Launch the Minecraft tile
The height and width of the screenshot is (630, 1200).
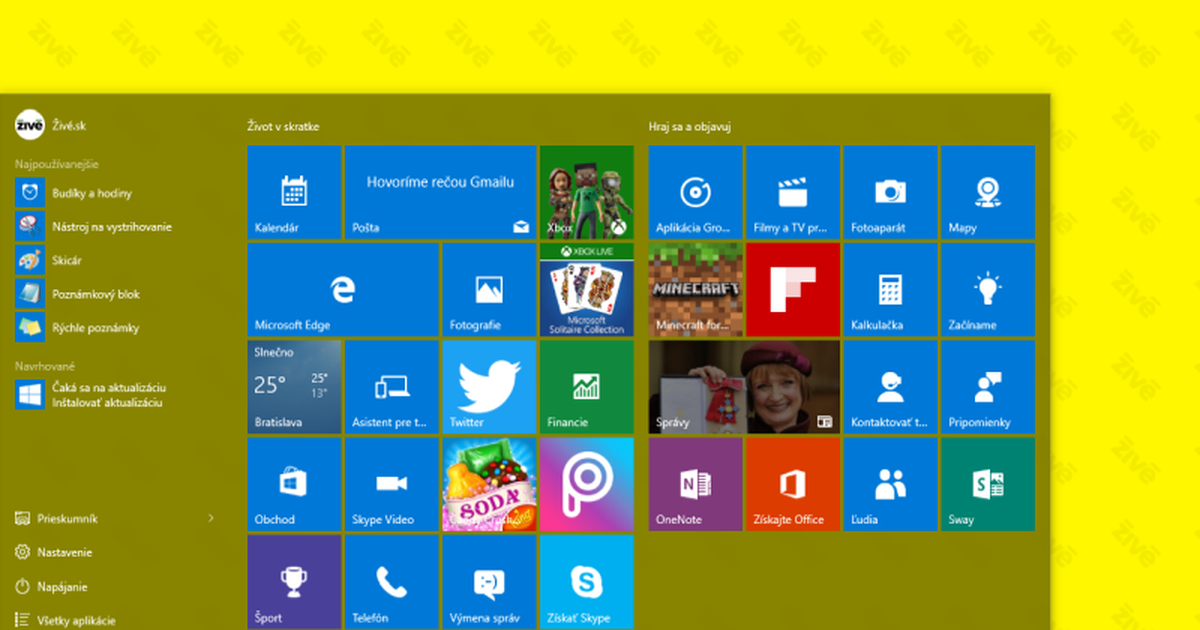coord(695,289)
